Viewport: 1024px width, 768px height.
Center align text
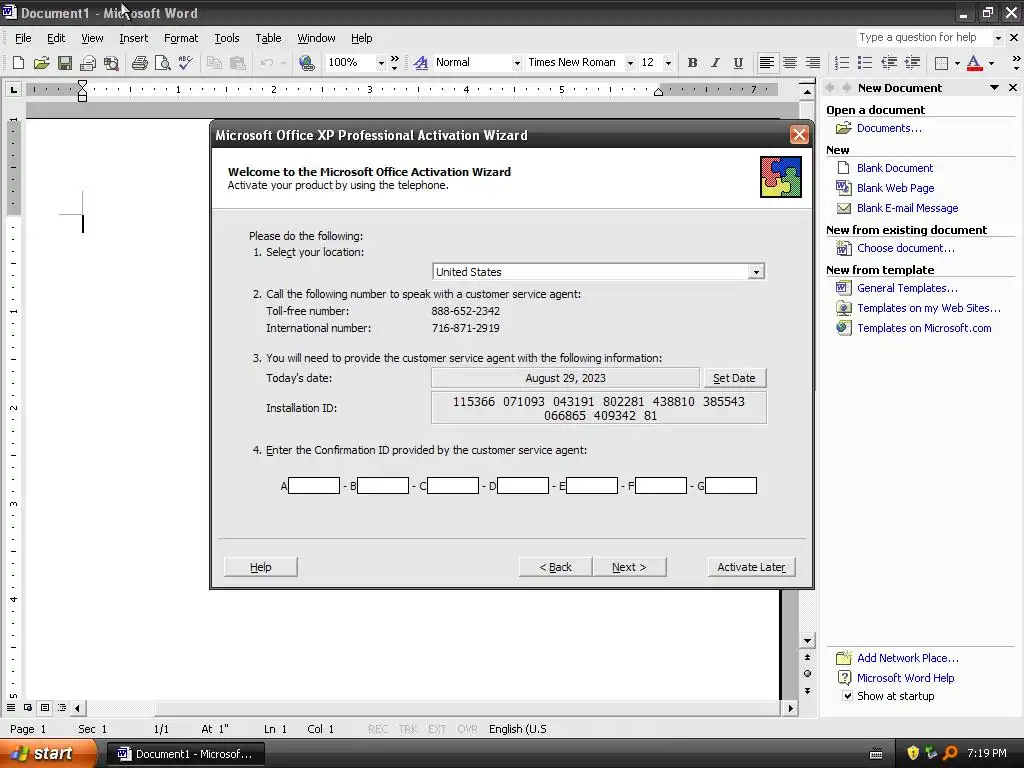click(790, 63)
